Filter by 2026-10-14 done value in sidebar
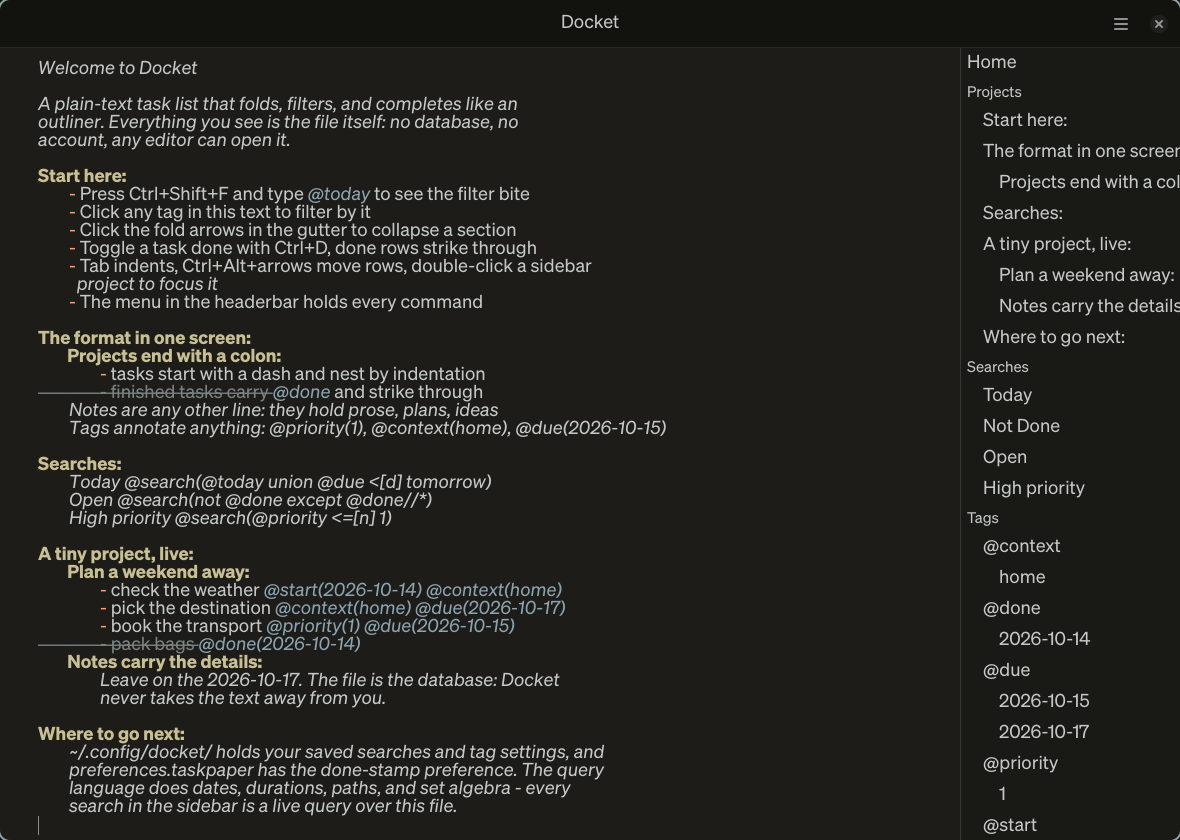The height and width of the screenshot is (840, 1180). 1044,638
